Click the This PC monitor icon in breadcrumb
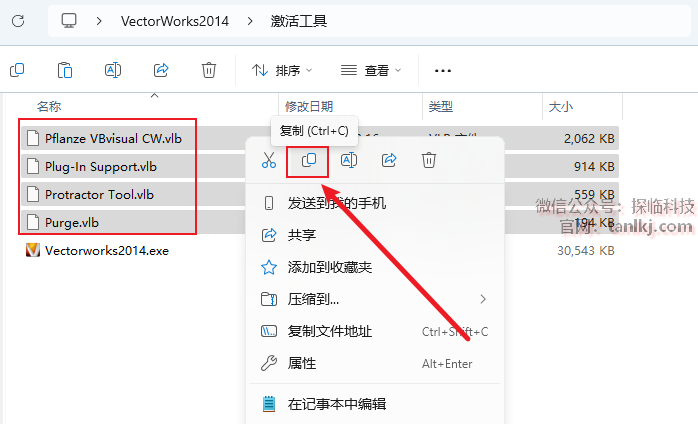This screenshot has width=698, height=424. (x=69, y=21)
